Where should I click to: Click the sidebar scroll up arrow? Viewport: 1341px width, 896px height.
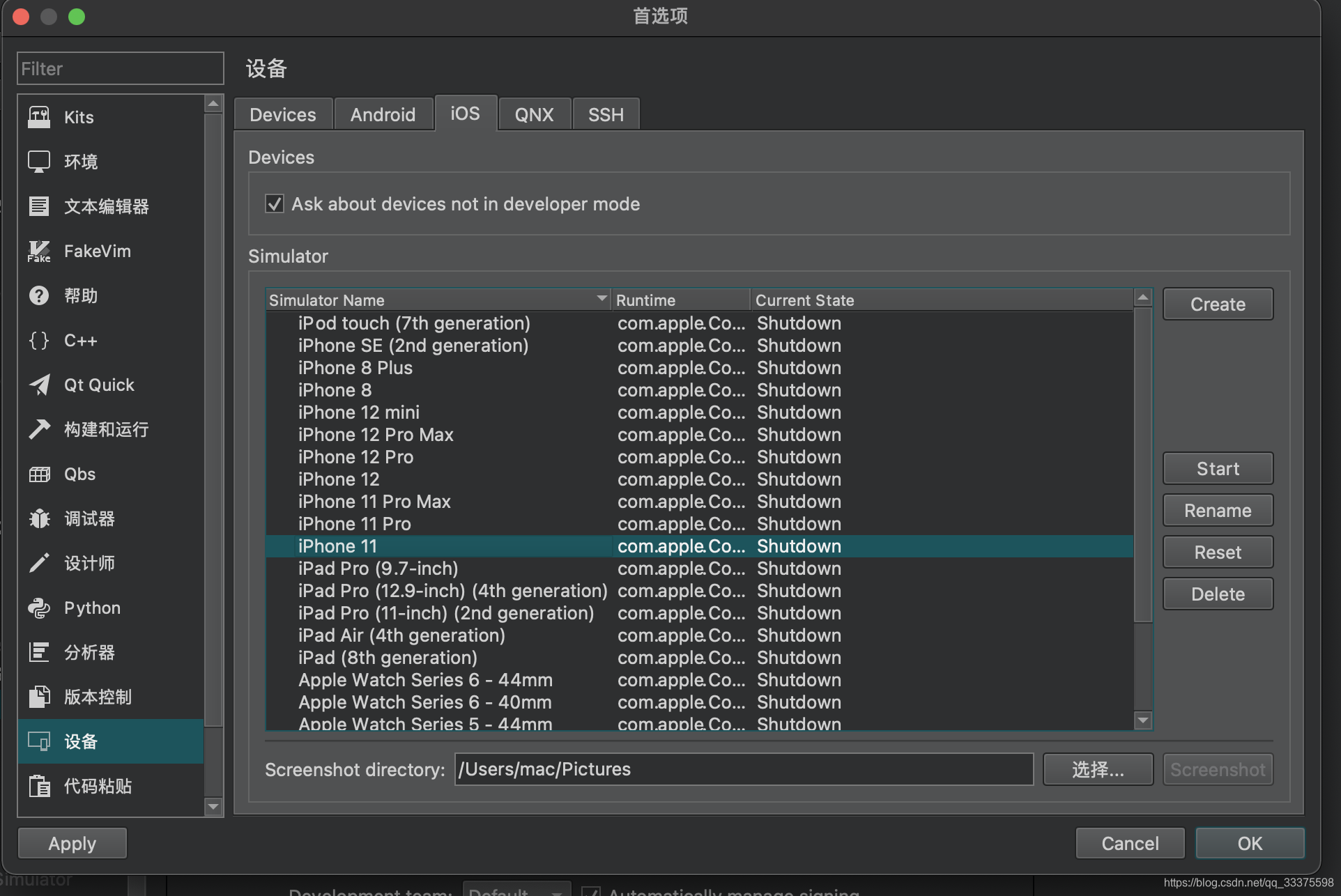click(214, 104)
